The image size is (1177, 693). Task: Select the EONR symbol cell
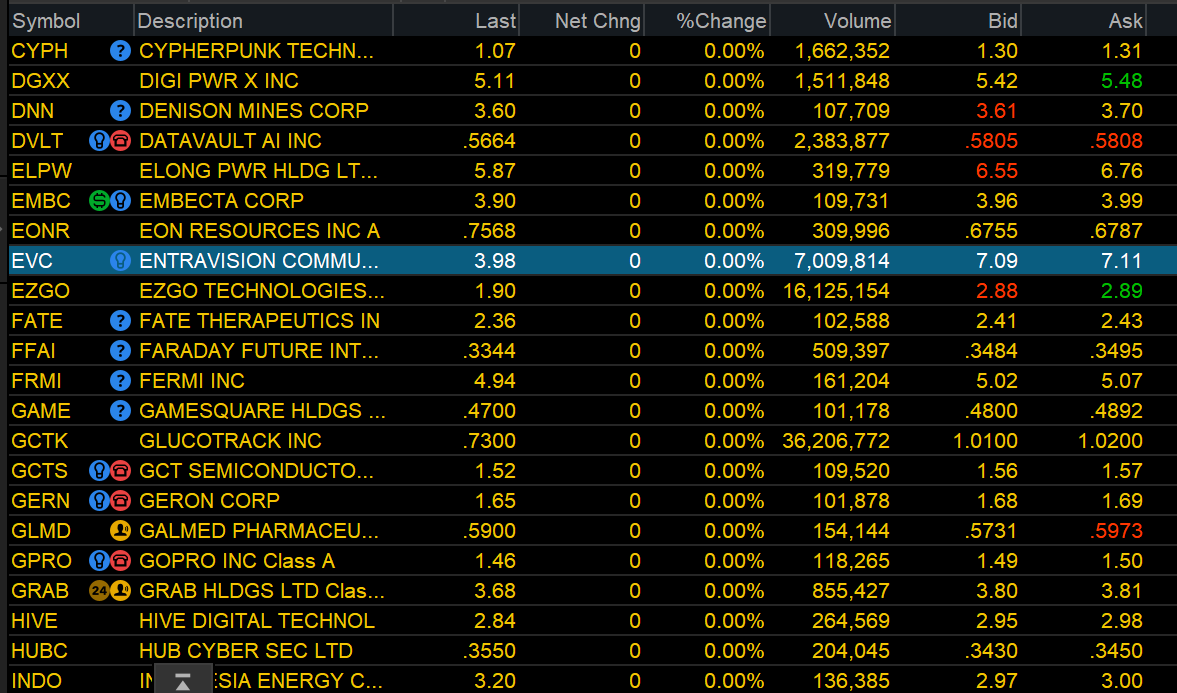(41, 231)
